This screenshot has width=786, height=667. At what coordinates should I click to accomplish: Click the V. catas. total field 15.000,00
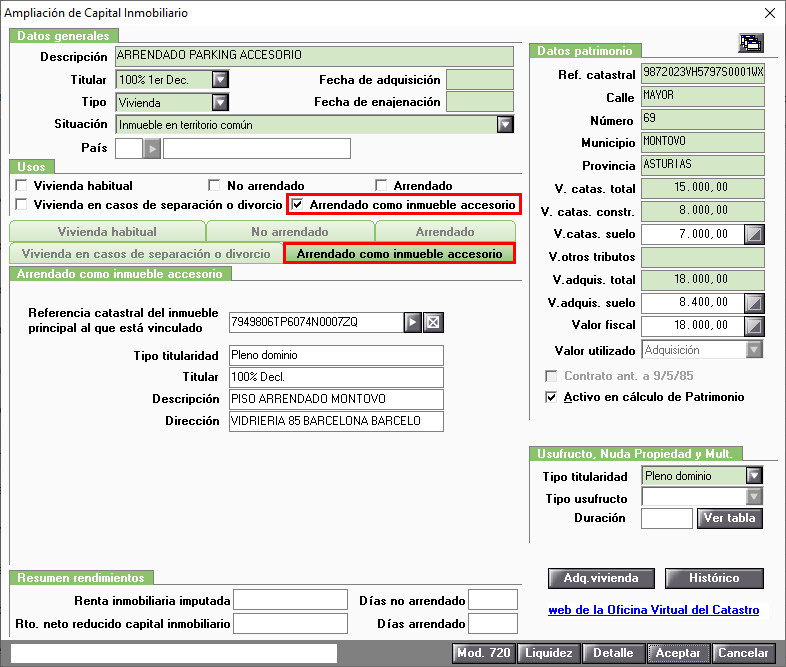click(703, 188)
